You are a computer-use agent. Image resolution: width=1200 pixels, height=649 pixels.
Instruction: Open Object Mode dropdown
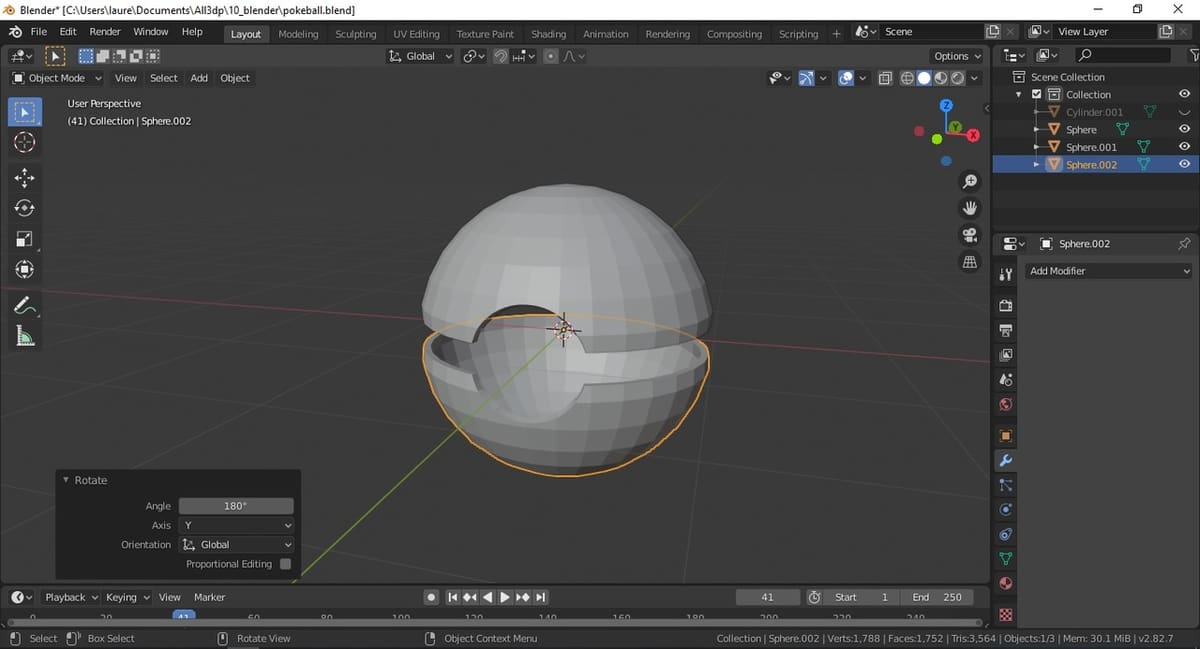click(x=57, y=78)
